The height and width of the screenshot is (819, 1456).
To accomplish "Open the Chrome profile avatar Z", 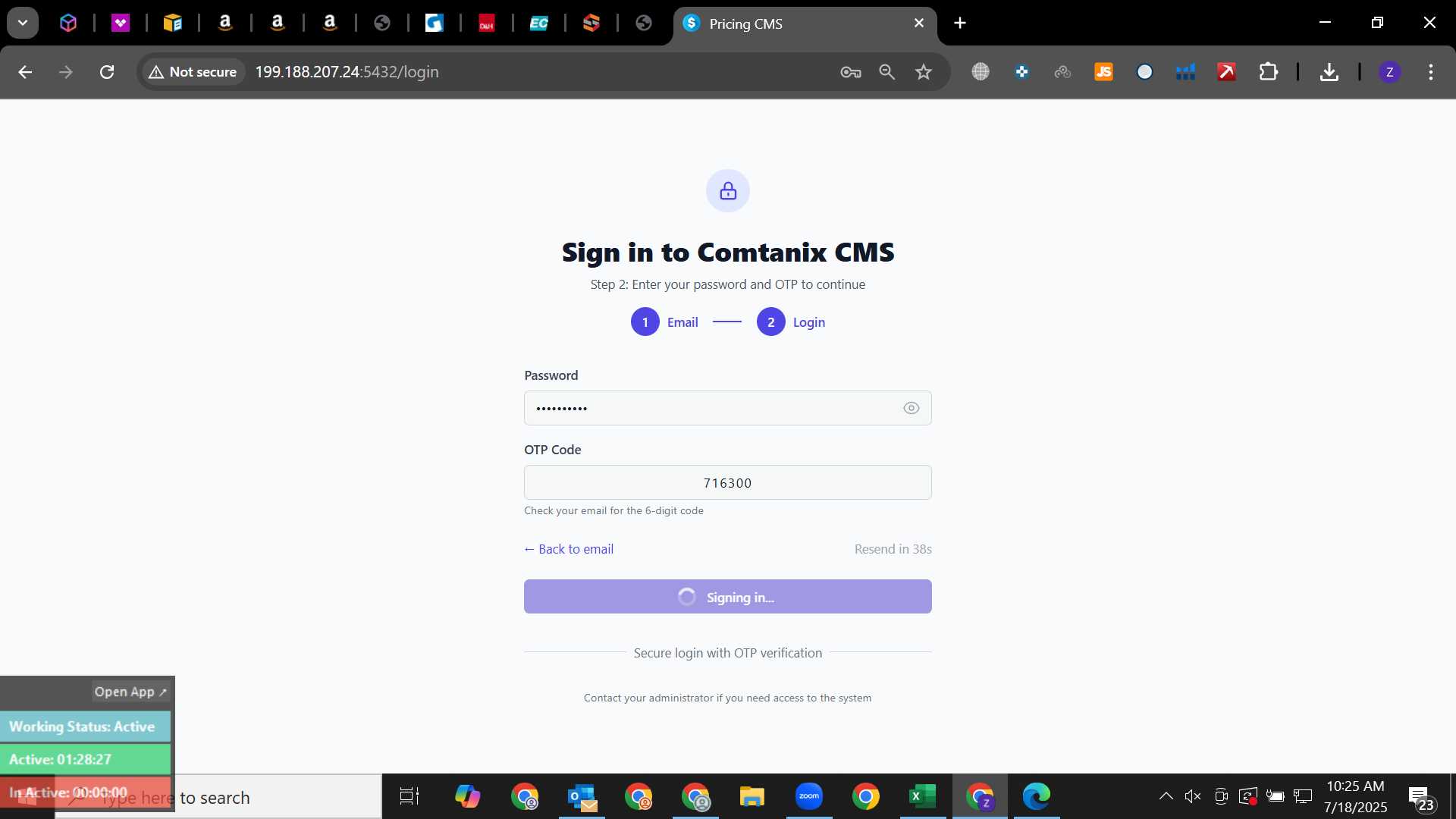I will 1389,72.
